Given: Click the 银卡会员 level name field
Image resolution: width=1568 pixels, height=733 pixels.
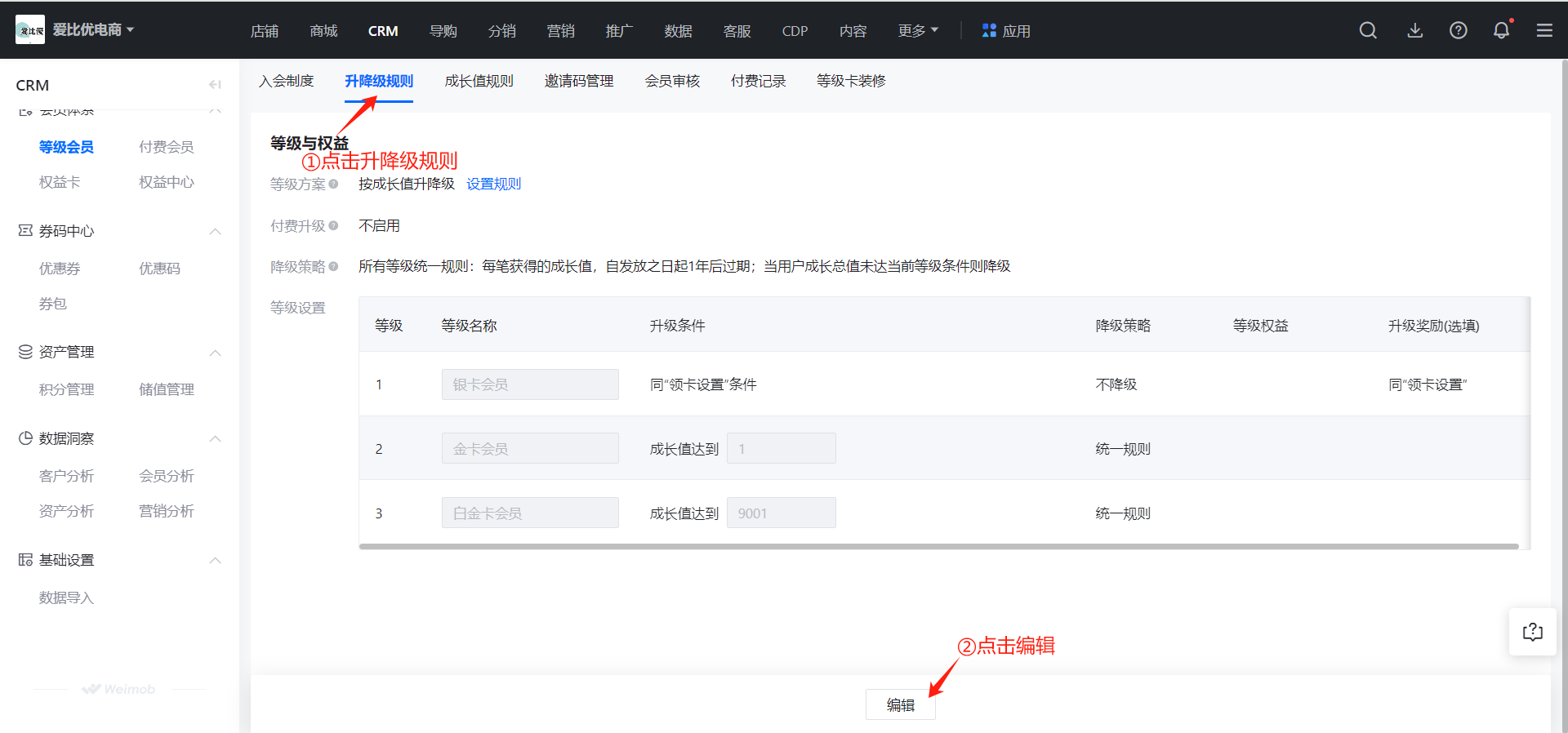Looking at the screenshot, I should click(x=530, y=384).
